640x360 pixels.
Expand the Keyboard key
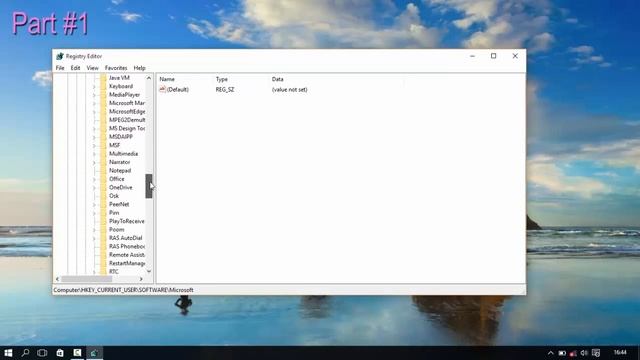94,87
